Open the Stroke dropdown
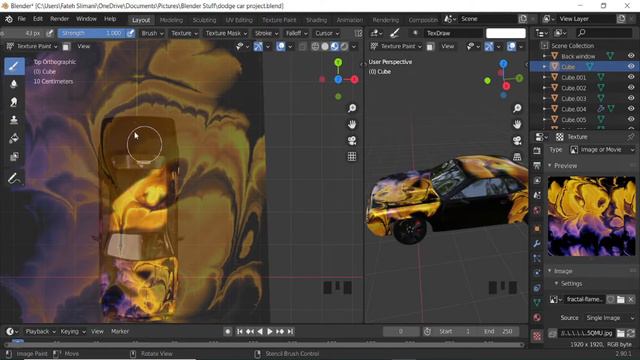This screenshot has width=640, height=360. point(266,33)
